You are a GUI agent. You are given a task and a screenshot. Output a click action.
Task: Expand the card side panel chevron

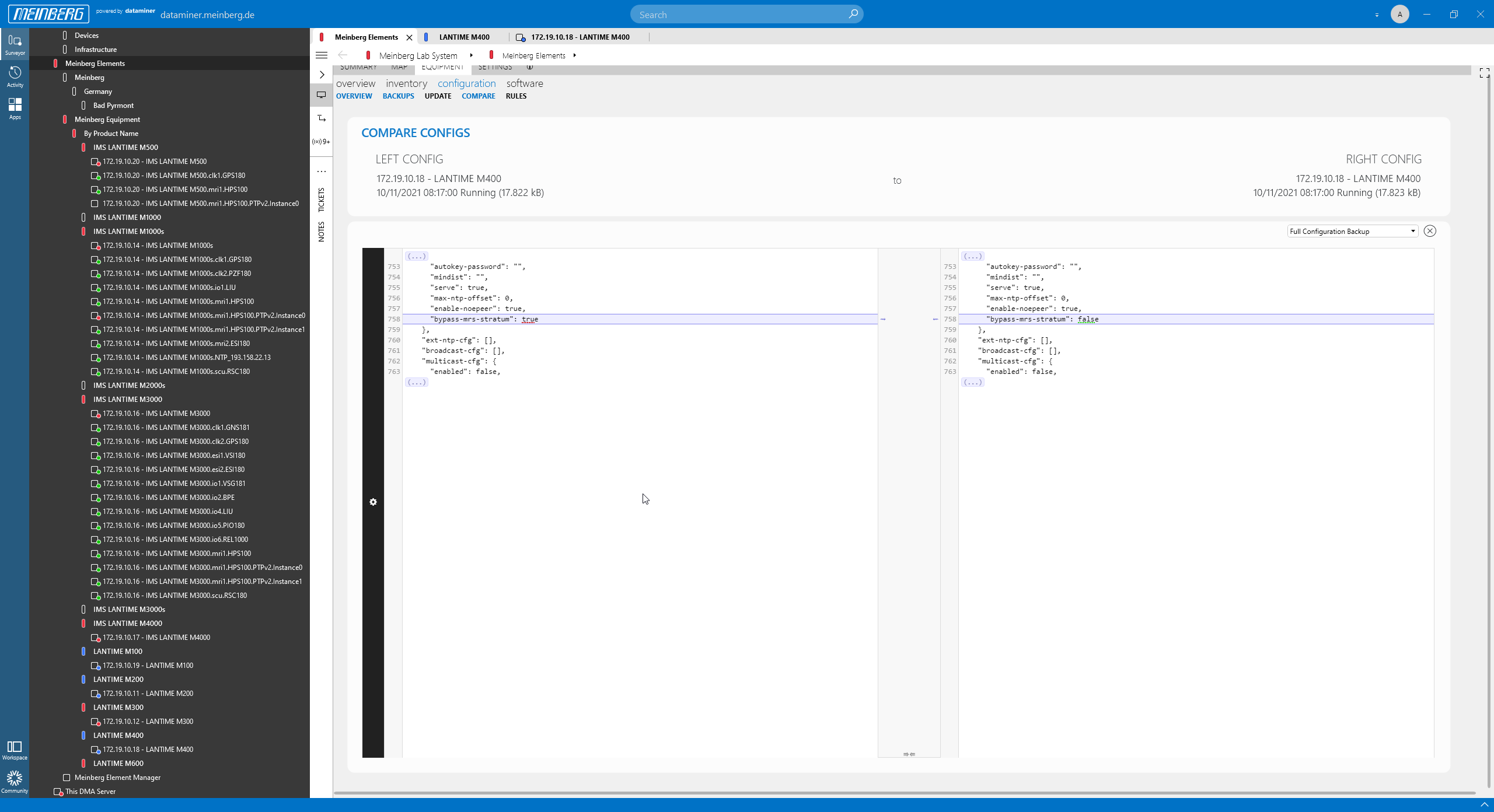322,75
